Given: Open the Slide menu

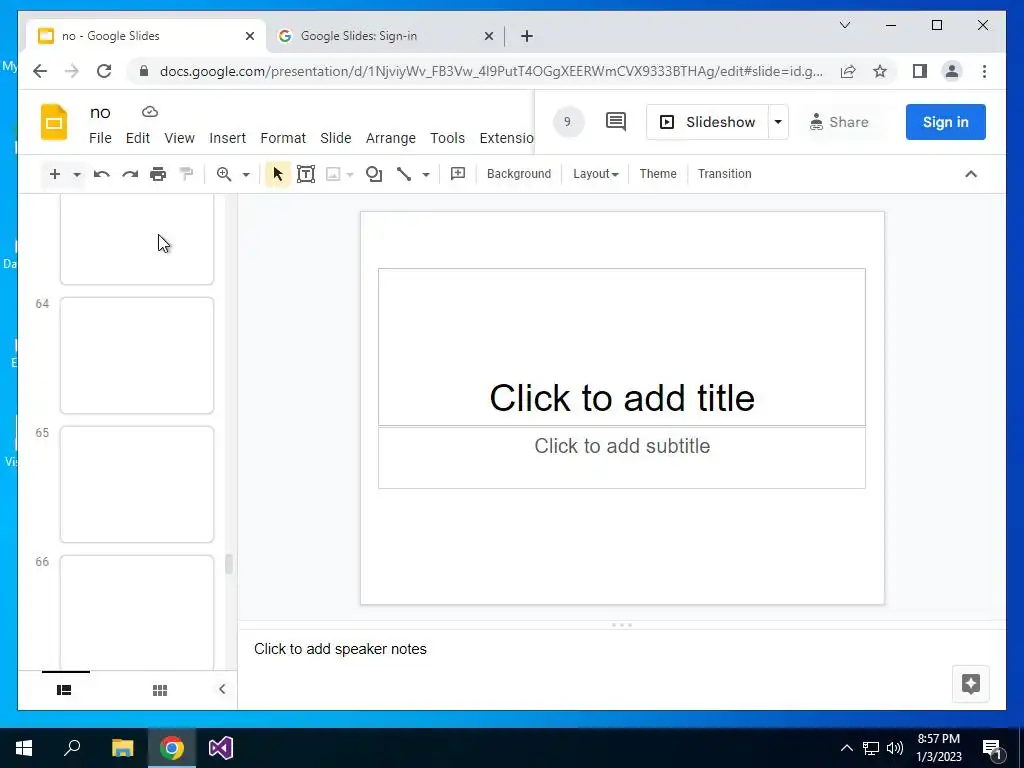Looking at the screenshot, I should click(336, 138).
